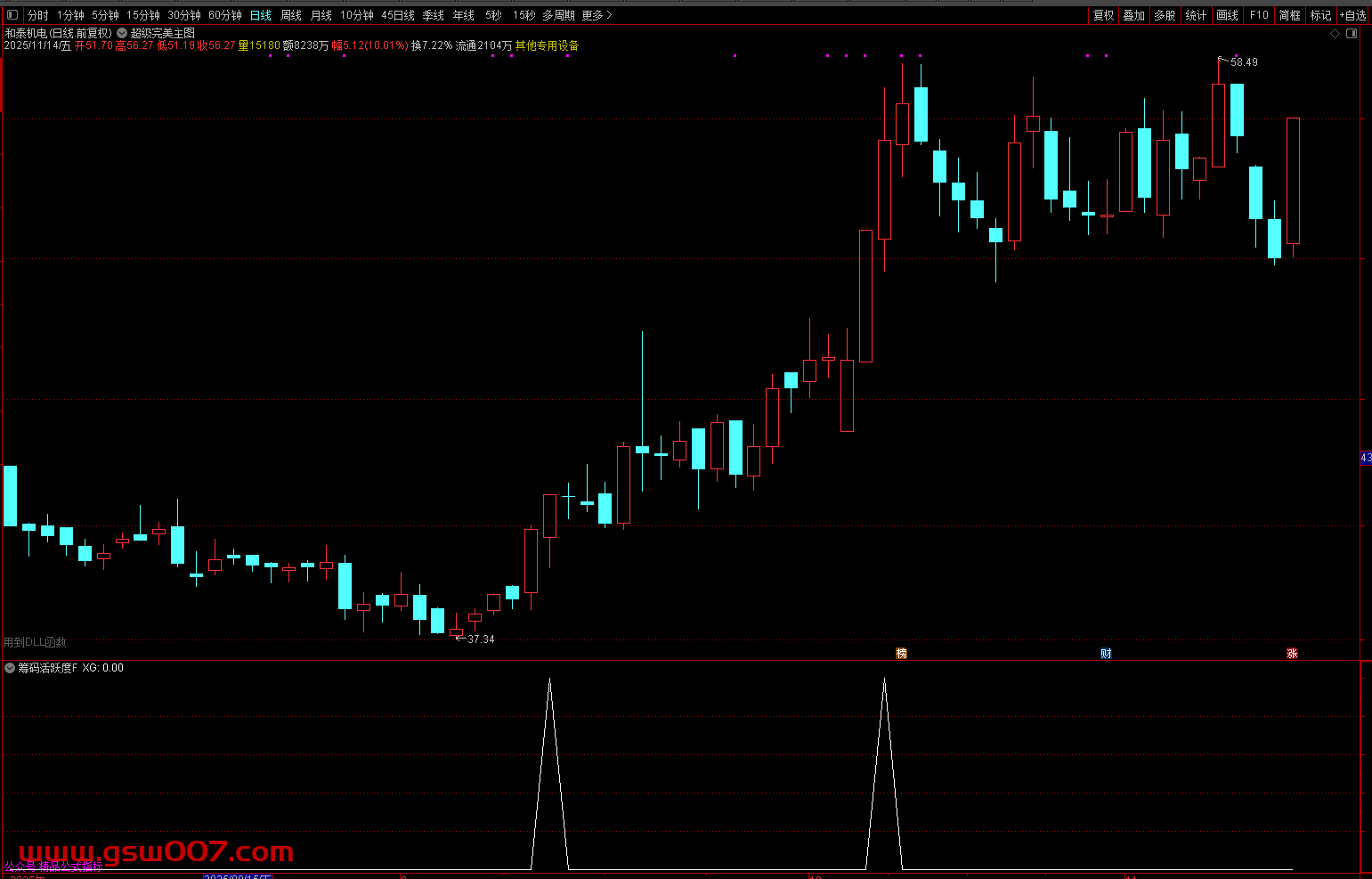Screen dimensions: 1372x879
Task: Toggle 复权 price adjustment
Action: coord(1104,15)
